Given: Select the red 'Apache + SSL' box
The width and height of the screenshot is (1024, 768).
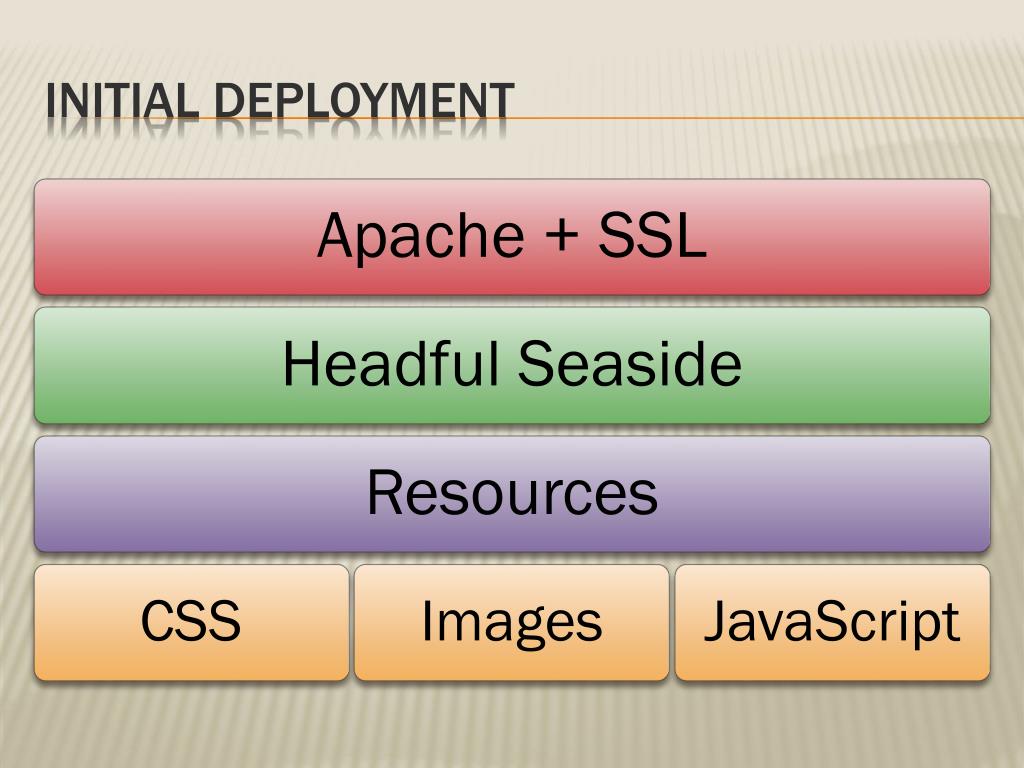Looking at the screenshot, I should [512, 237].
